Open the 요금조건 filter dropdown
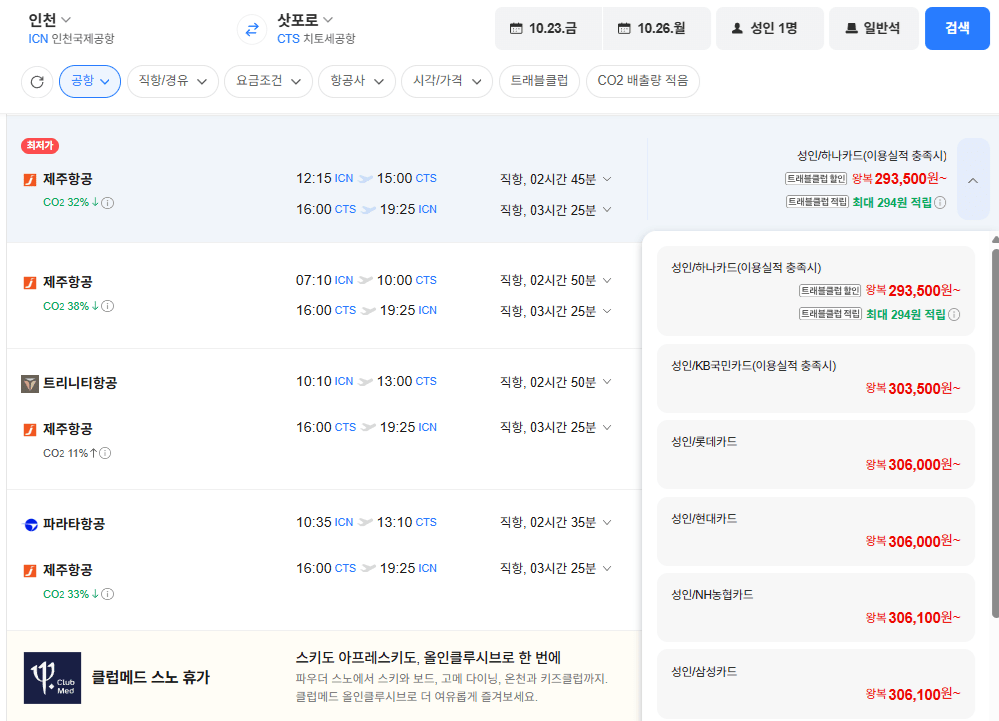The image size is (999, 721). (x=268, y=82)
